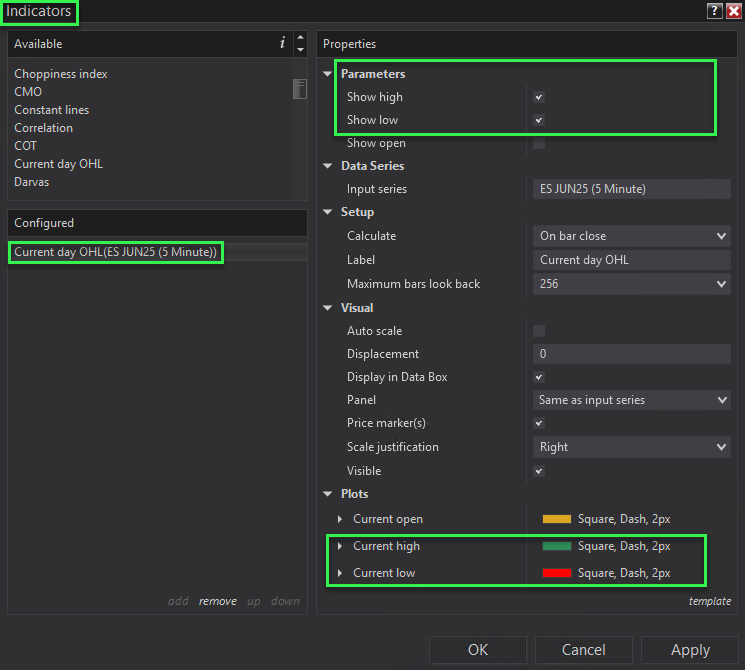
Task: Open Maximum bars look back dropdown
Action: click(631, 284)
